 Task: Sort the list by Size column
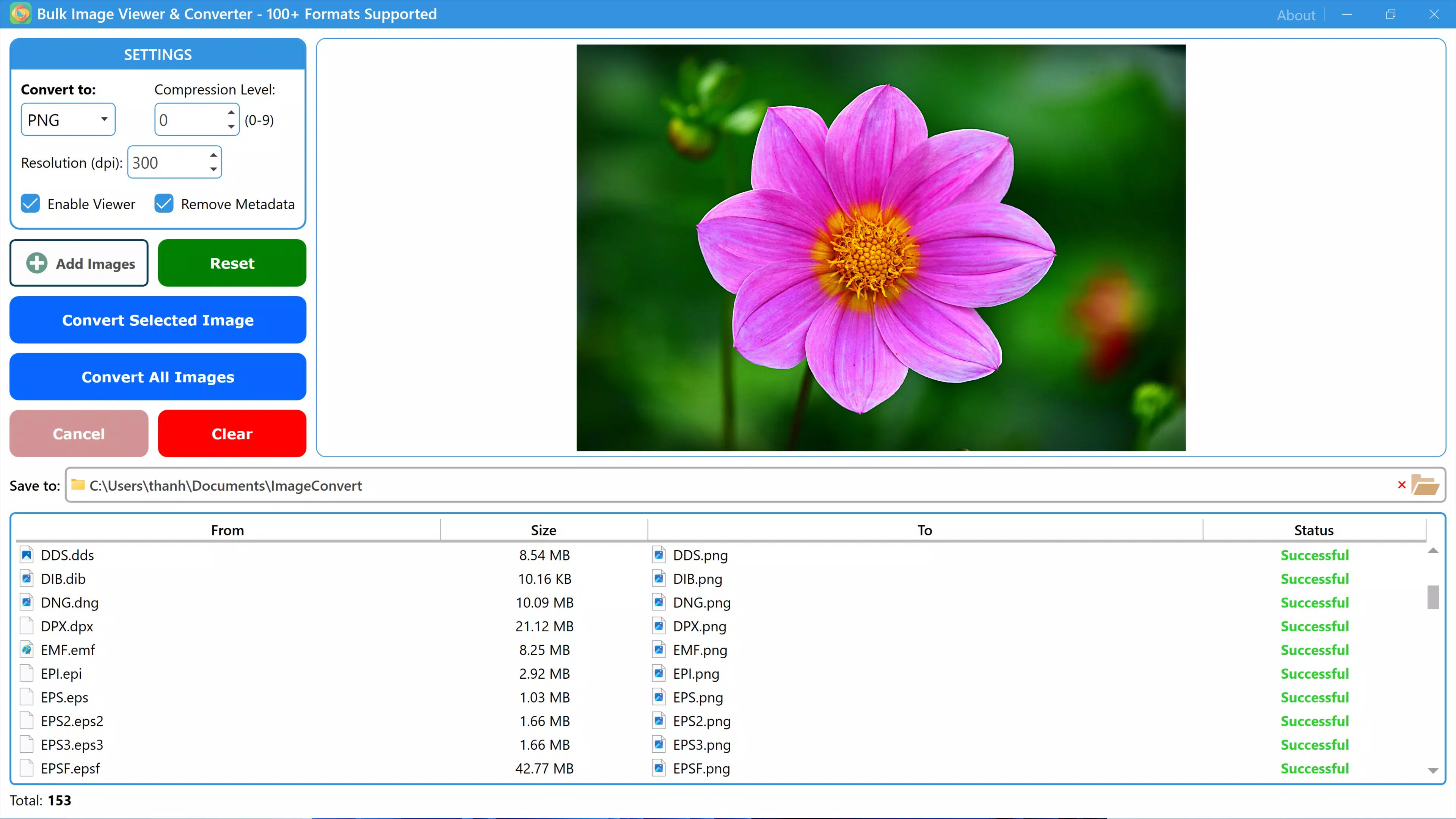pos(544,530)
